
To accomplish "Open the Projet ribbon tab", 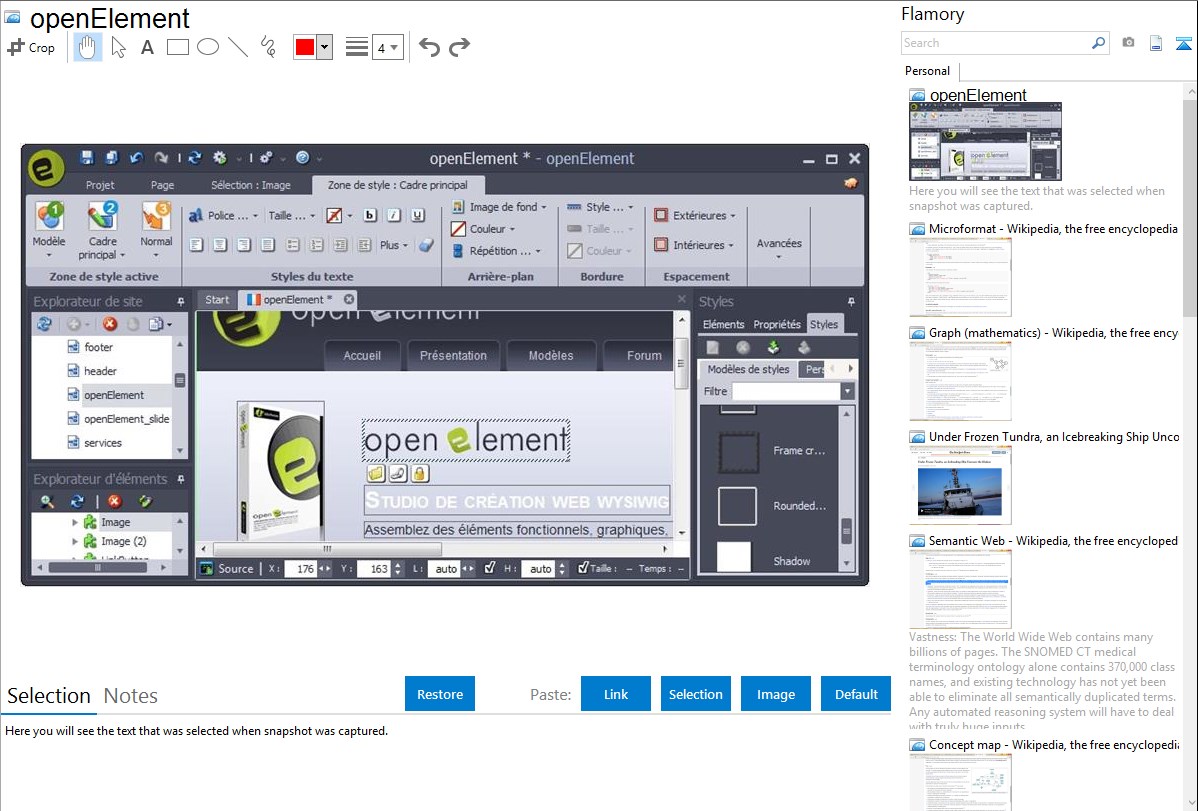I will point(100,185).
